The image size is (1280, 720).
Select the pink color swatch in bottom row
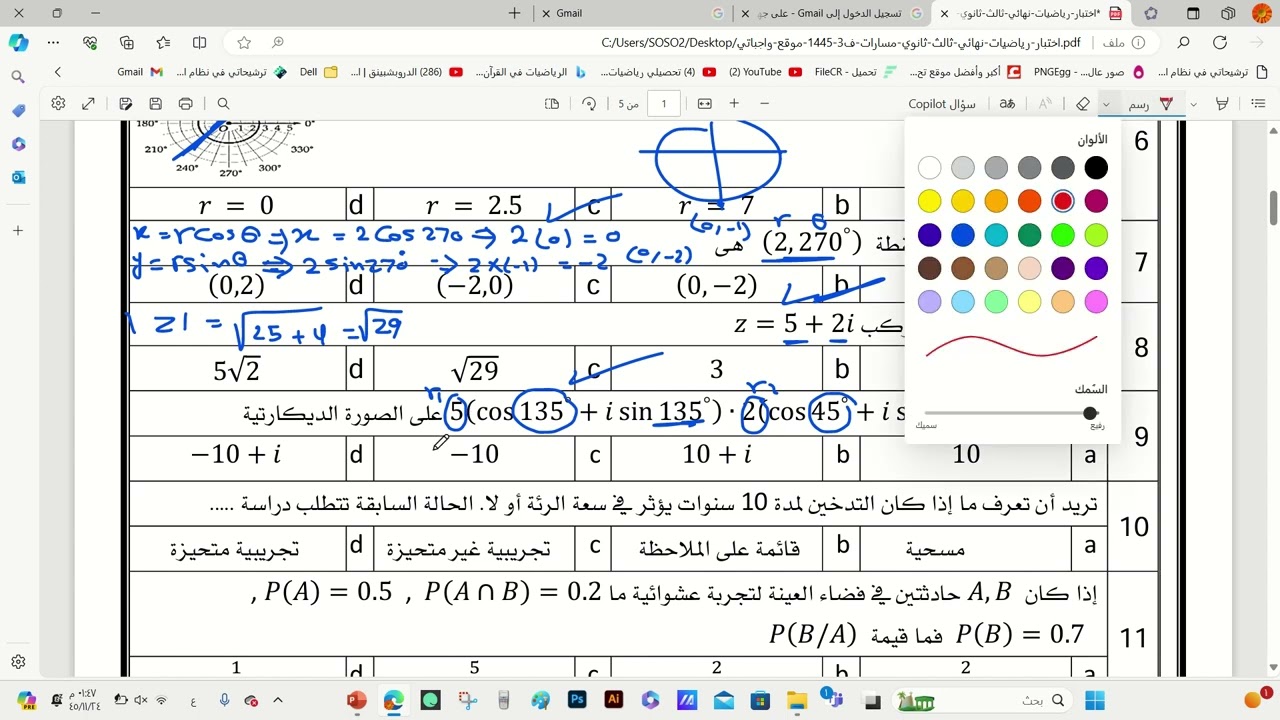[x=1096, y=302]
